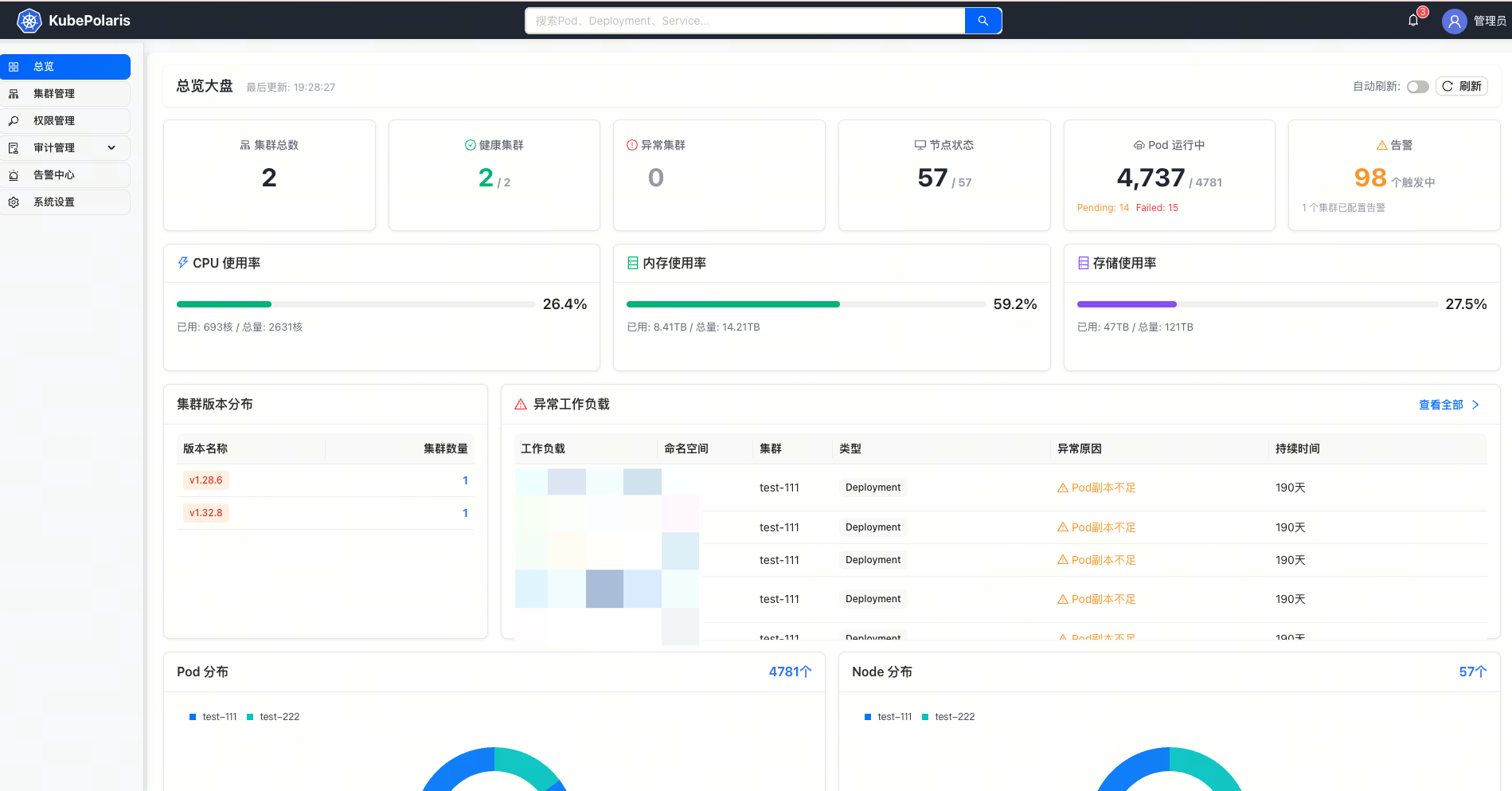Click the red warning icon beside 异常工作负载
This screenshot has width=1512, height=791.
[x=519, y=404]
